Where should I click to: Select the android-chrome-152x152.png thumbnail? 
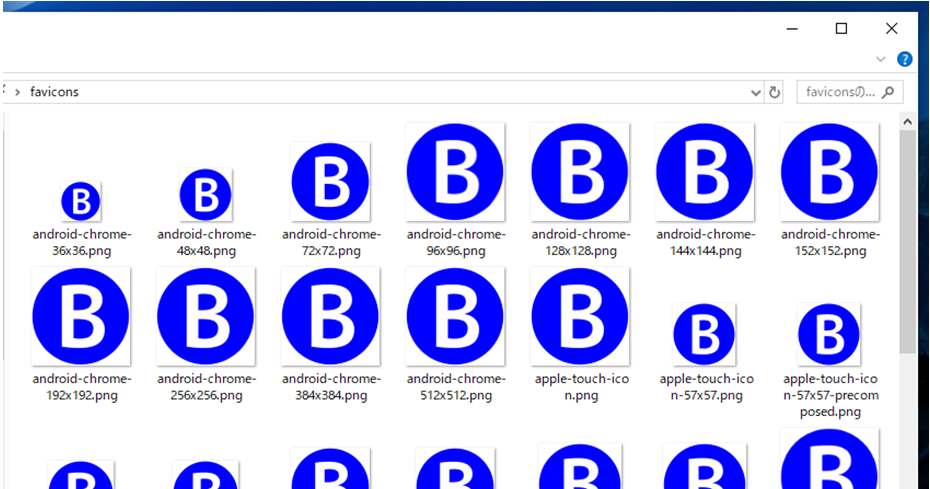829,172
